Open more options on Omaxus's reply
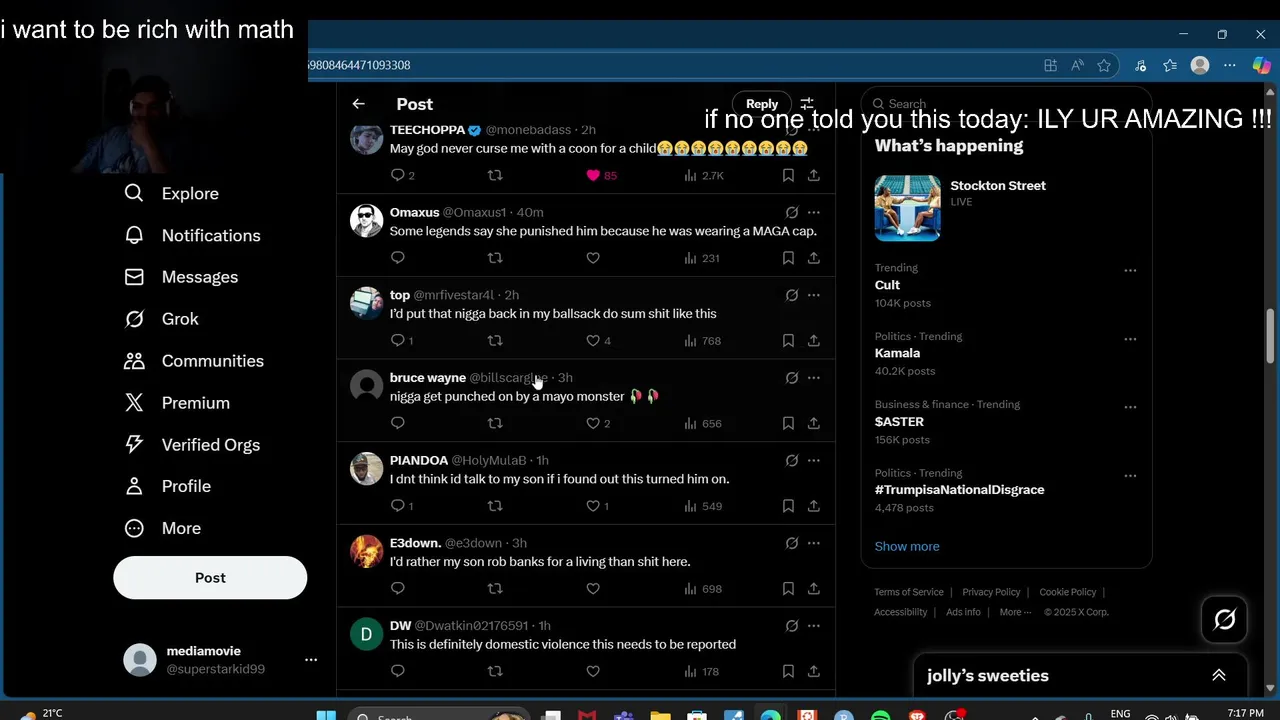Image resolution: width=1280 pixels, height=720 pixels. click(x=814, y=212)
